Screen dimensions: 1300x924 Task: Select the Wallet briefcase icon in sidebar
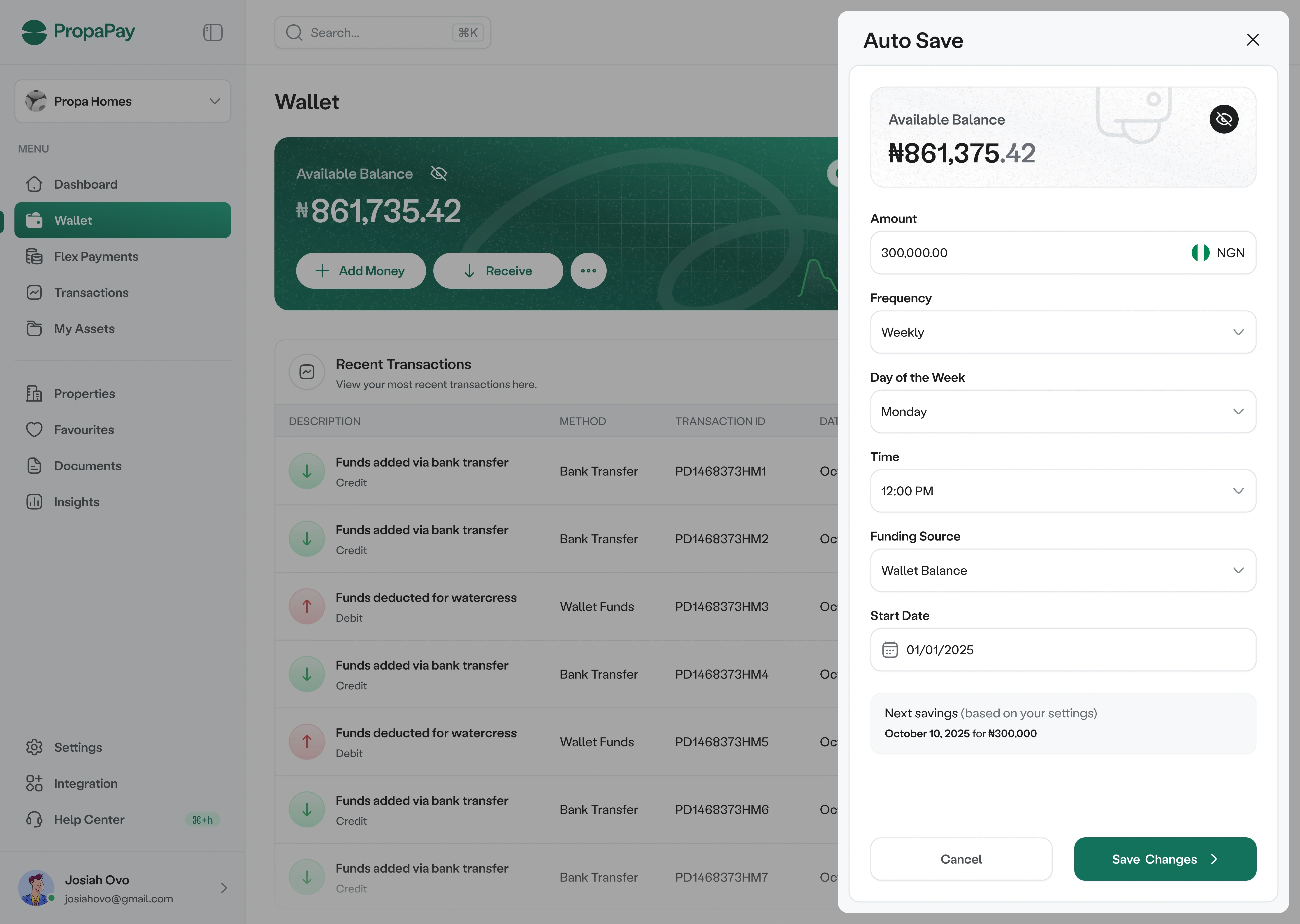click(34, 220)
